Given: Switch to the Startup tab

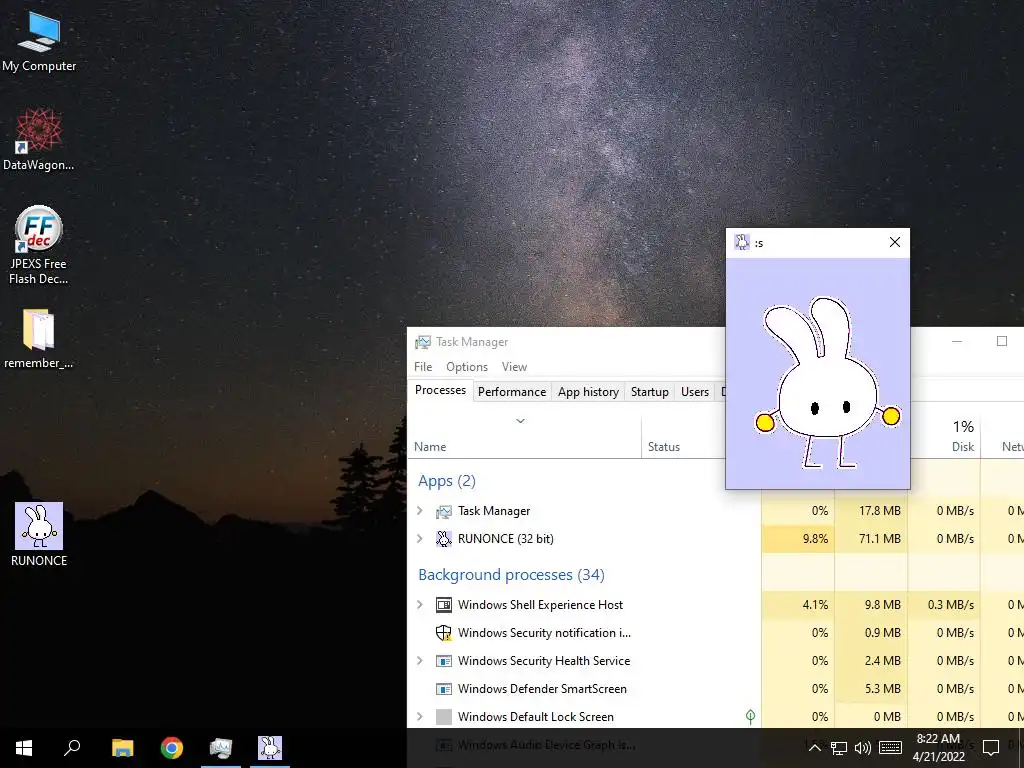Looking at the screenshot, I should 649,392.
